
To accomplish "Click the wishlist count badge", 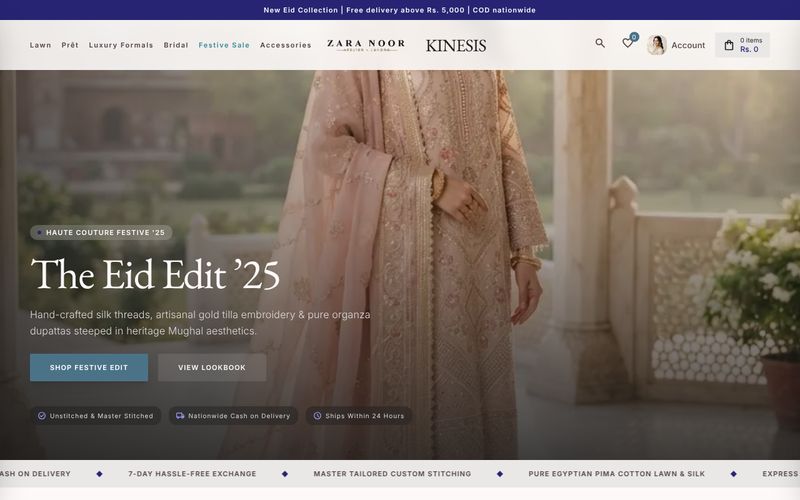I will click(634, 37).
